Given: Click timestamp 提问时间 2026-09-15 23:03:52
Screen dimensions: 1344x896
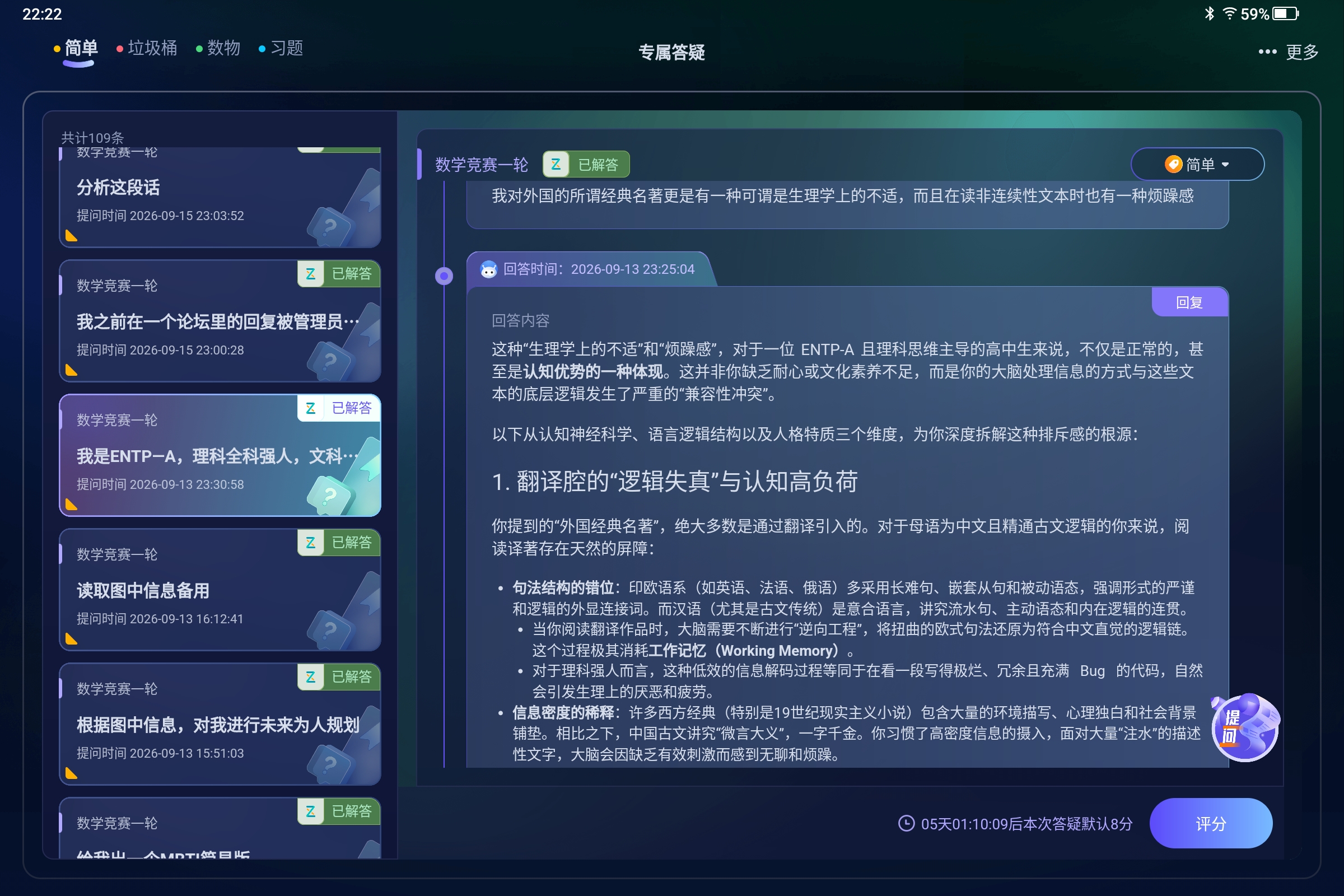Looking at the screenshot, I should point(160,216).
